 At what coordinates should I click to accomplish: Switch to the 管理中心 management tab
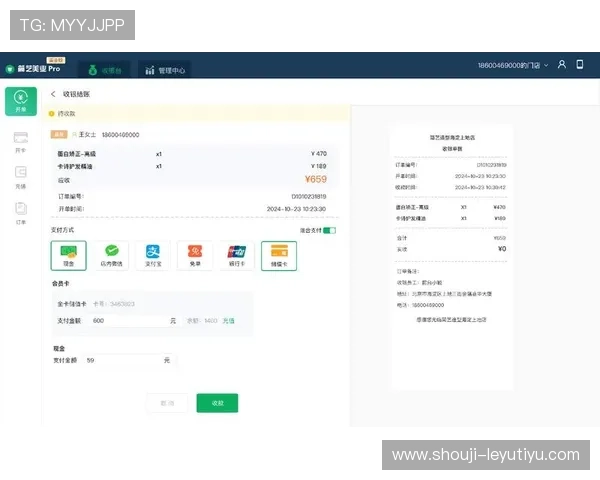(165, 70)
